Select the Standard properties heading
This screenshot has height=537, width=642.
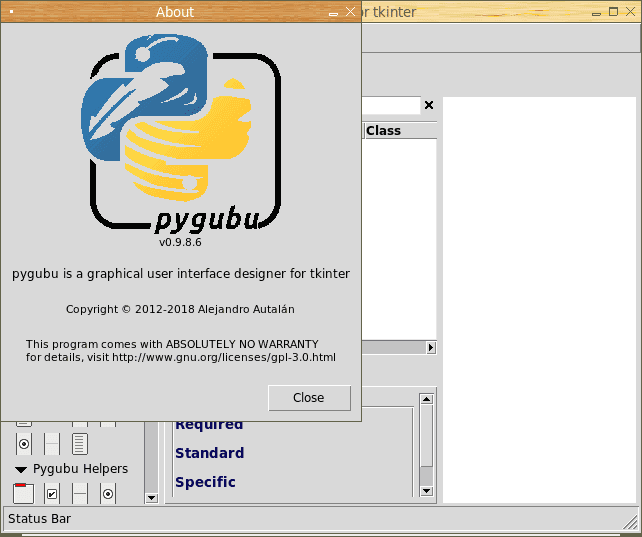[210, 453]
